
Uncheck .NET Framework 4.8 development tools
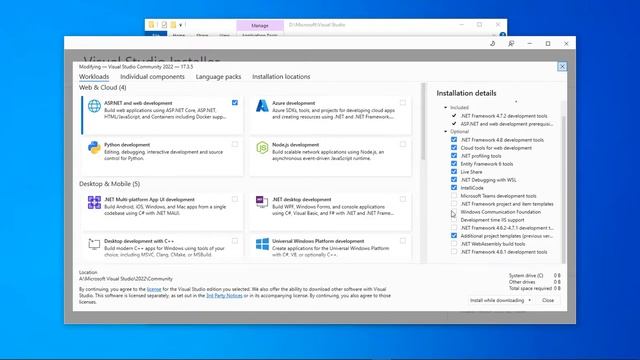pos(454,140)
